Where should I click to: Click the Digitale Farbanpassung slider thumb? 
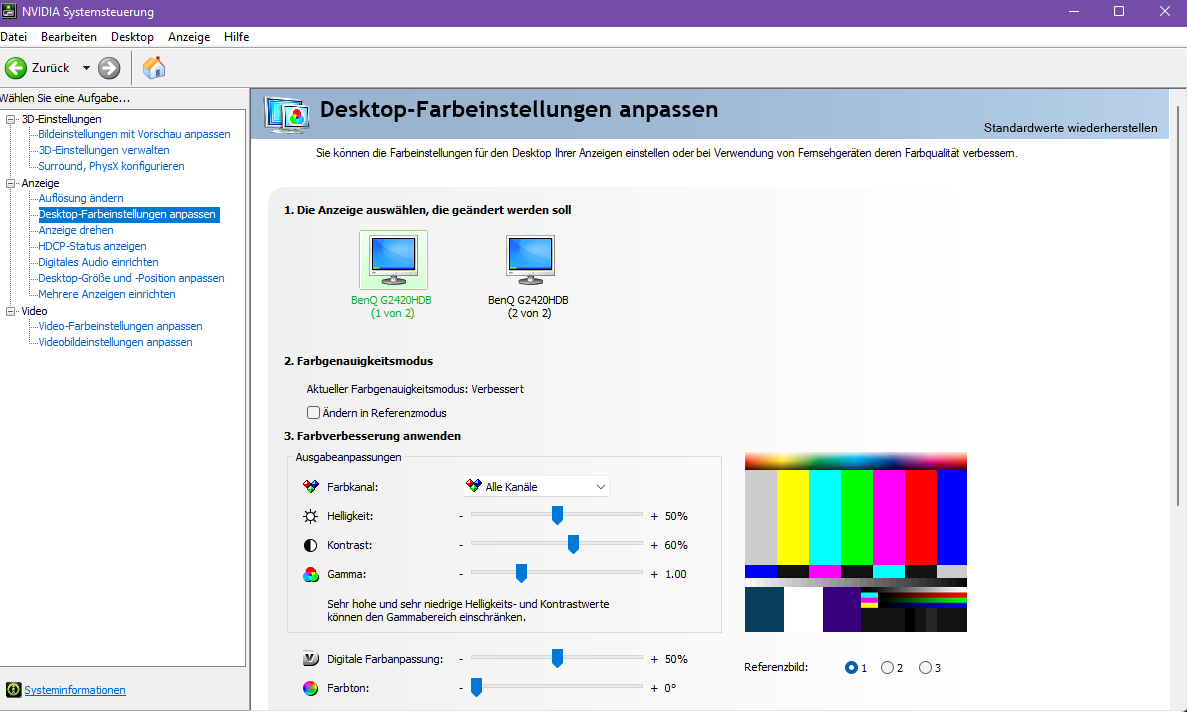pos(557,658)
